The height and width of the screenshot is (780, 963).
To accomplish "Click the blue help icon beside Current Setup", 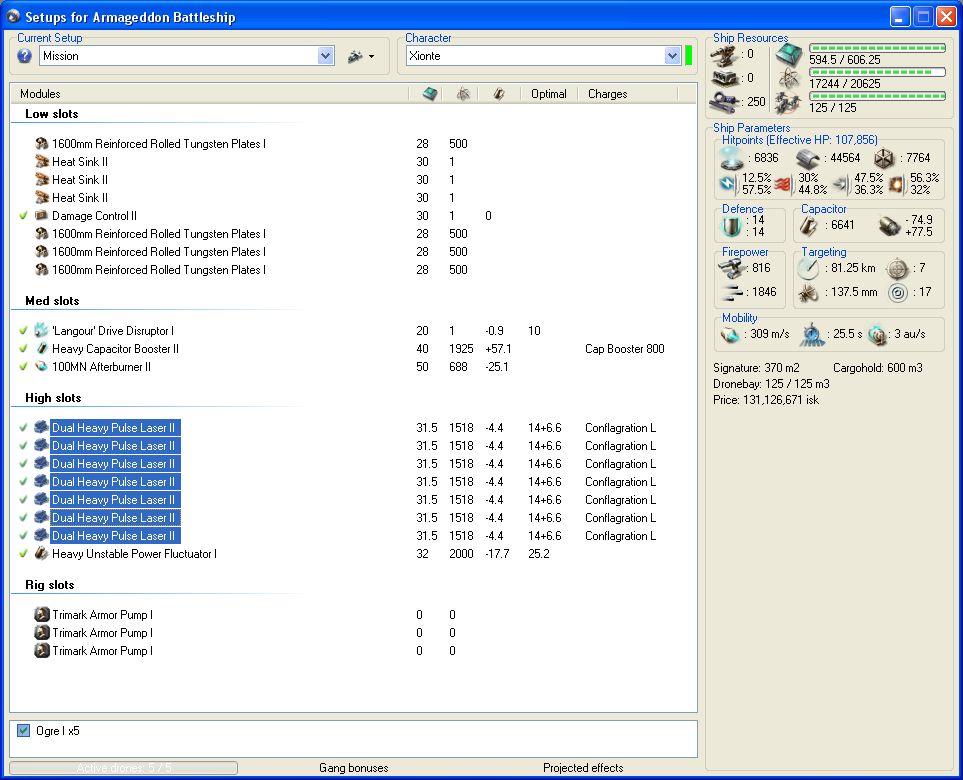I will pyautogui.click(x=25, y=57).
